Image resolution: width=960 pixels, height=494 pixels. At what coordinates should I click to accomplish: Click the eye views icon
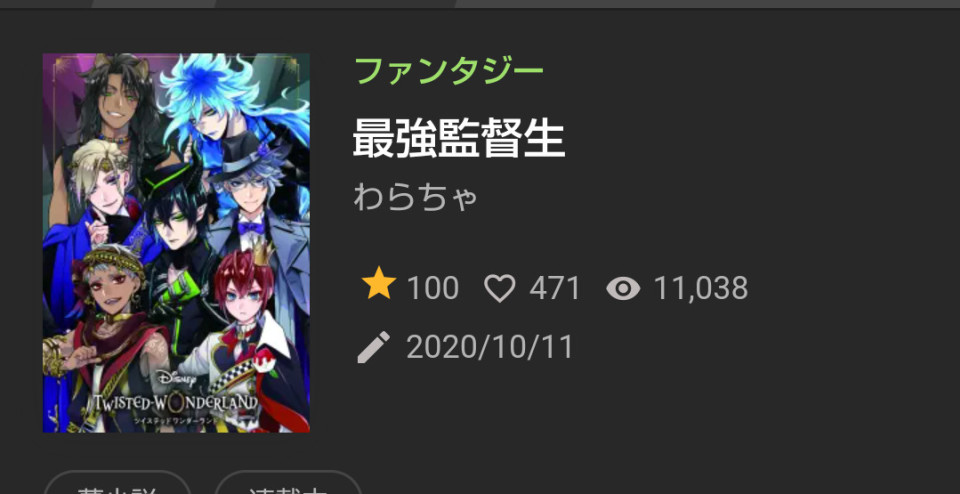point(623,288)
